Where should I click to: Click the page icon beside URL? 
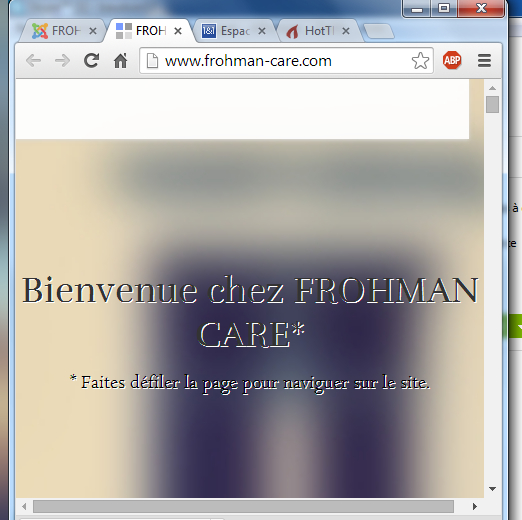152,61
